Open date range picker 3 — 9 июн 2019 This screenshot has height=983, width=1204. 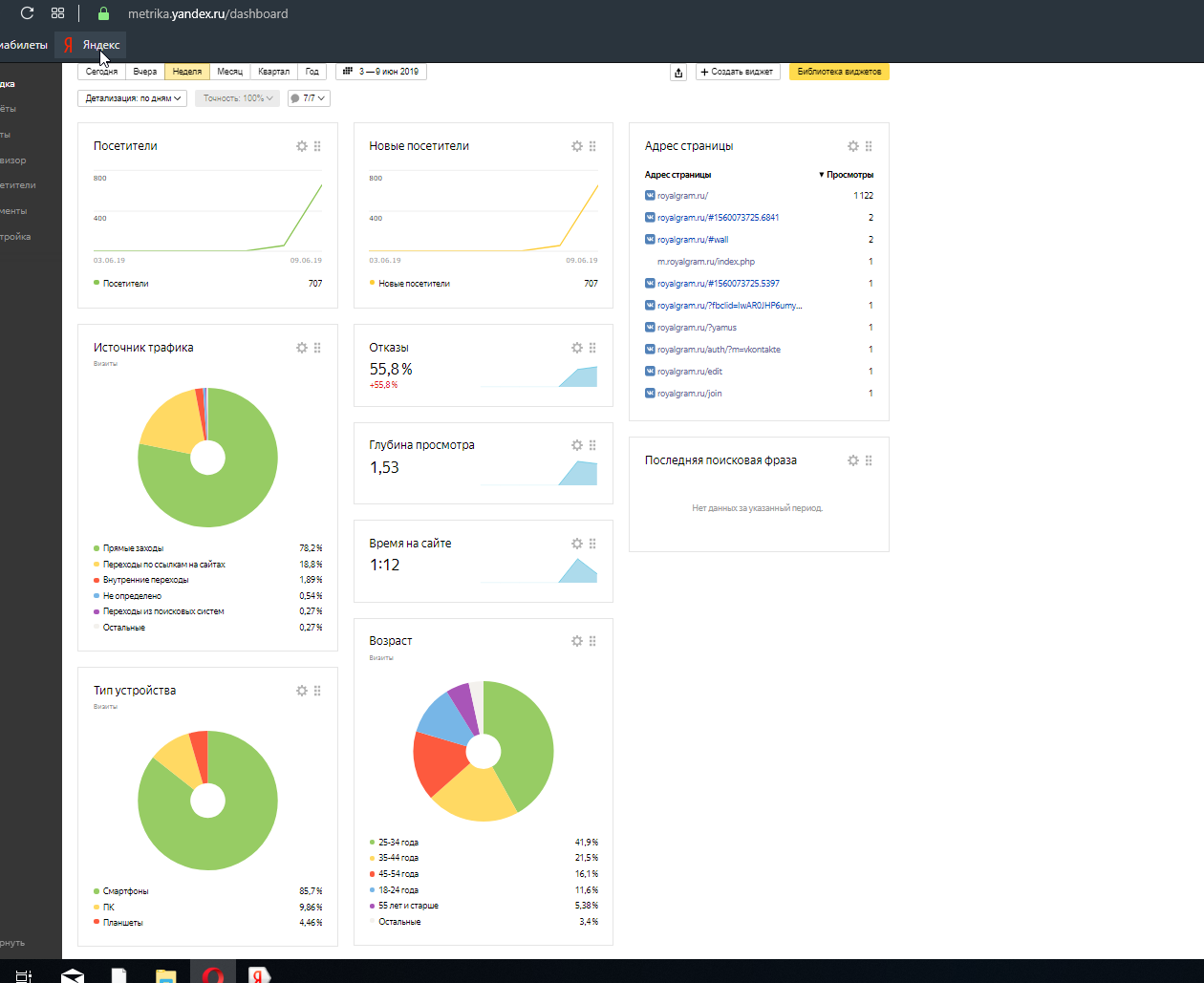pos(381,72)
